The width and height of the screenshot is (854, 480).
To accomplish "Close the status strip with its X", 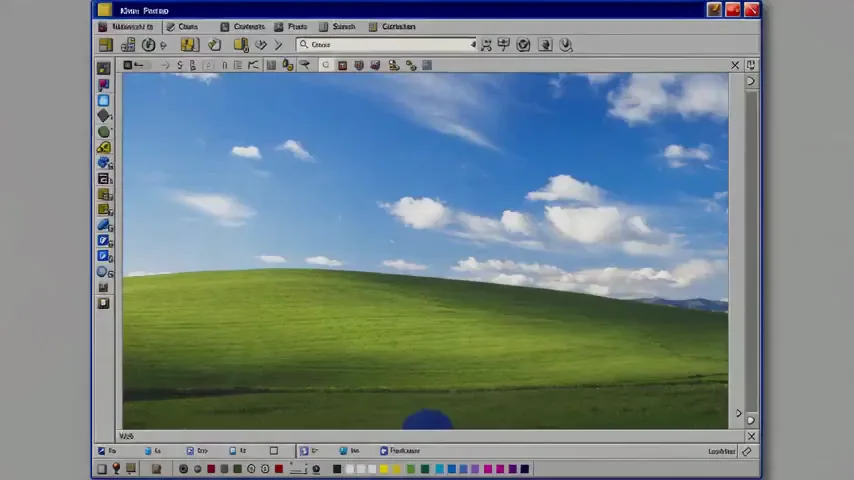I will [x=751, y=436].
